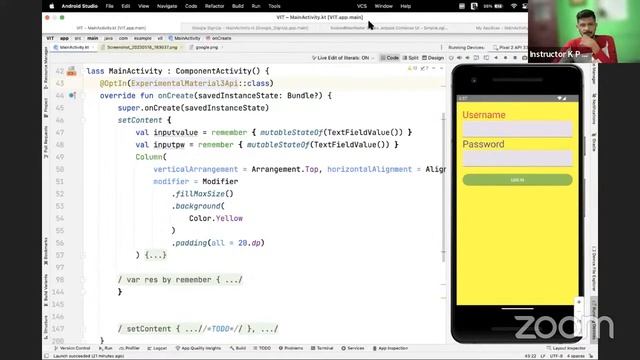This screenshot has height=360, width=640.
Task: Open the Terminal tool window
Action: [322, 348]
